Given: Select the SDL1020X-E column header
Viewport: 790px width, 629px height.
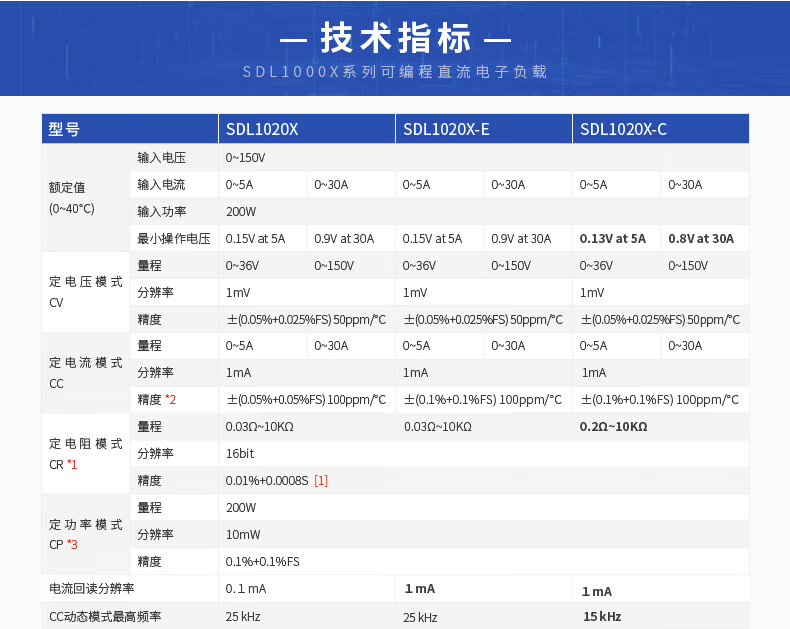Looking at the screenshot, I should [x=445, y=129].
